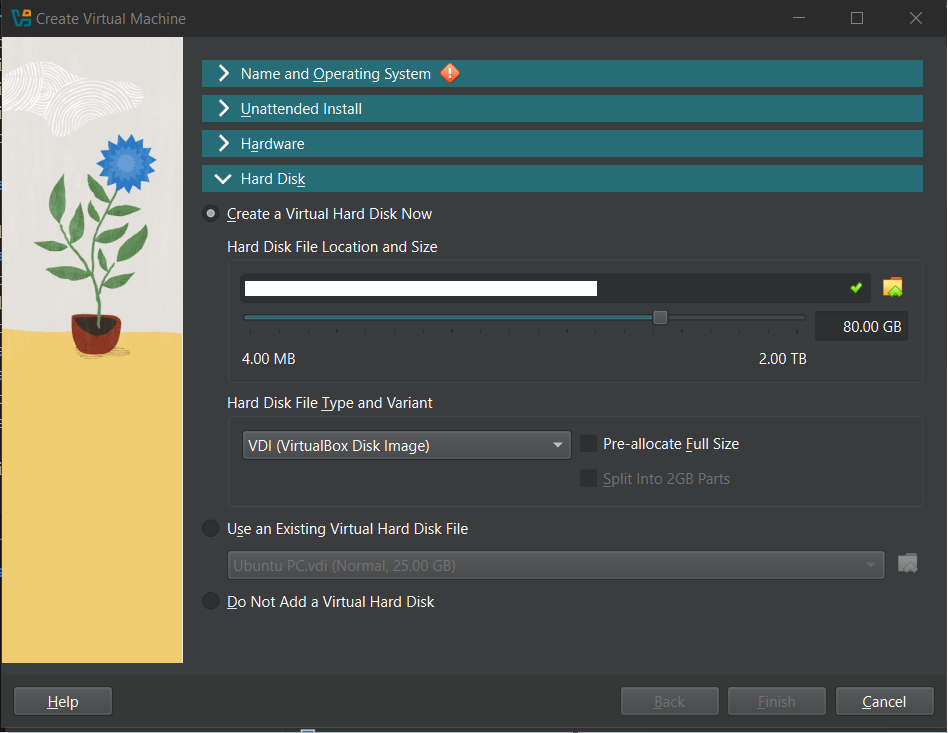Click the folder icon to choose disk location
The image size is (948, 733).
(892, 287)
